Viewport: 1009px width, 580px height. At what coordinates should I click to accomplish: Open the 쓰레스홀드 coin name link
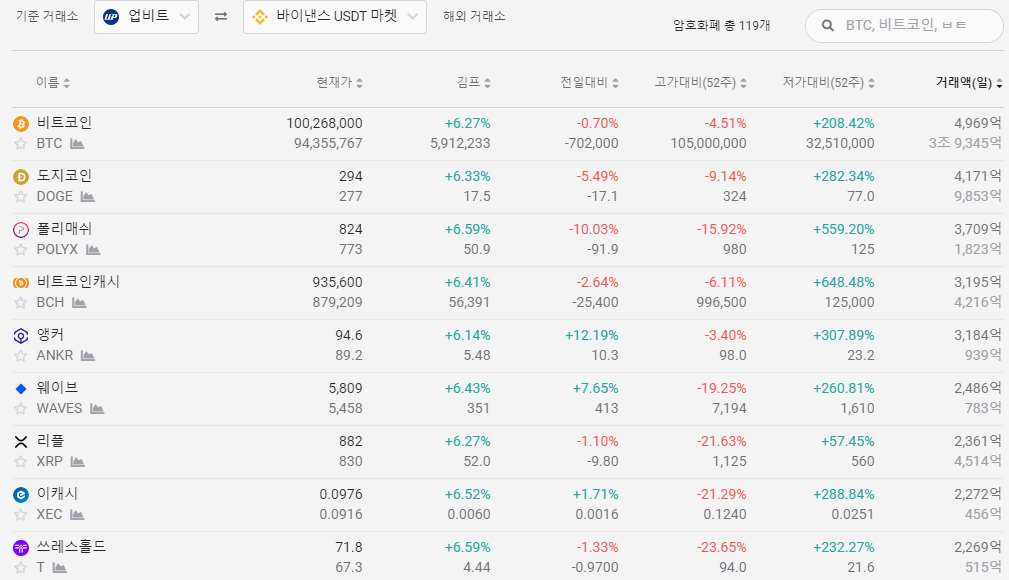pos(71,547)
